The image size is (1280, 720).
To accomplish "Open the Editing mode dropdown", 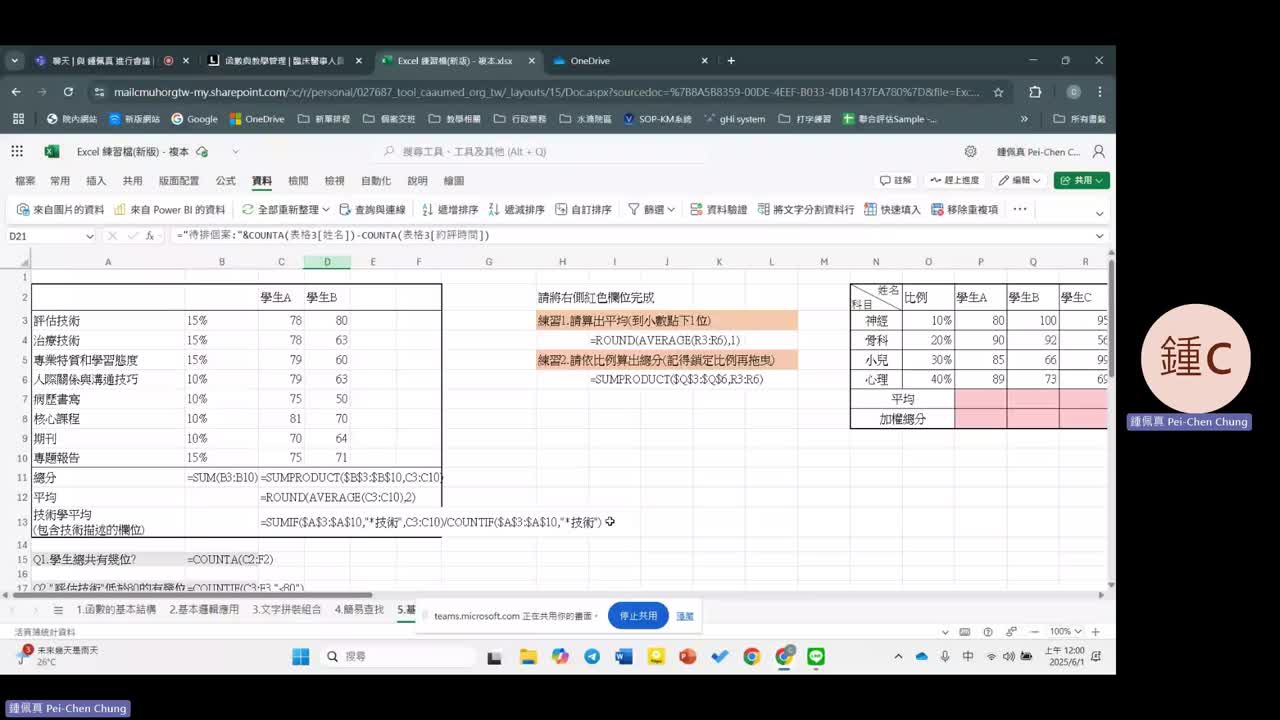I will [1019, 180].
